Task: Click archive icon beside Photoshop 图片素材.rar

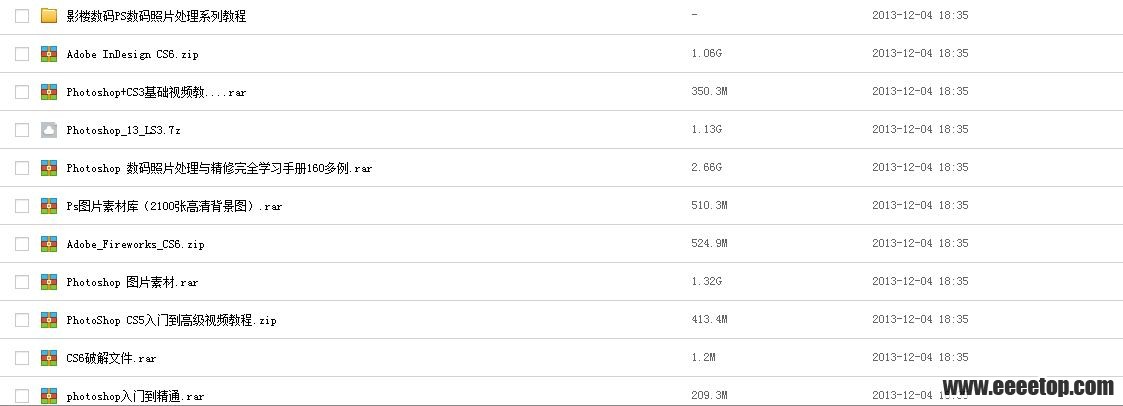Action: 49,282
